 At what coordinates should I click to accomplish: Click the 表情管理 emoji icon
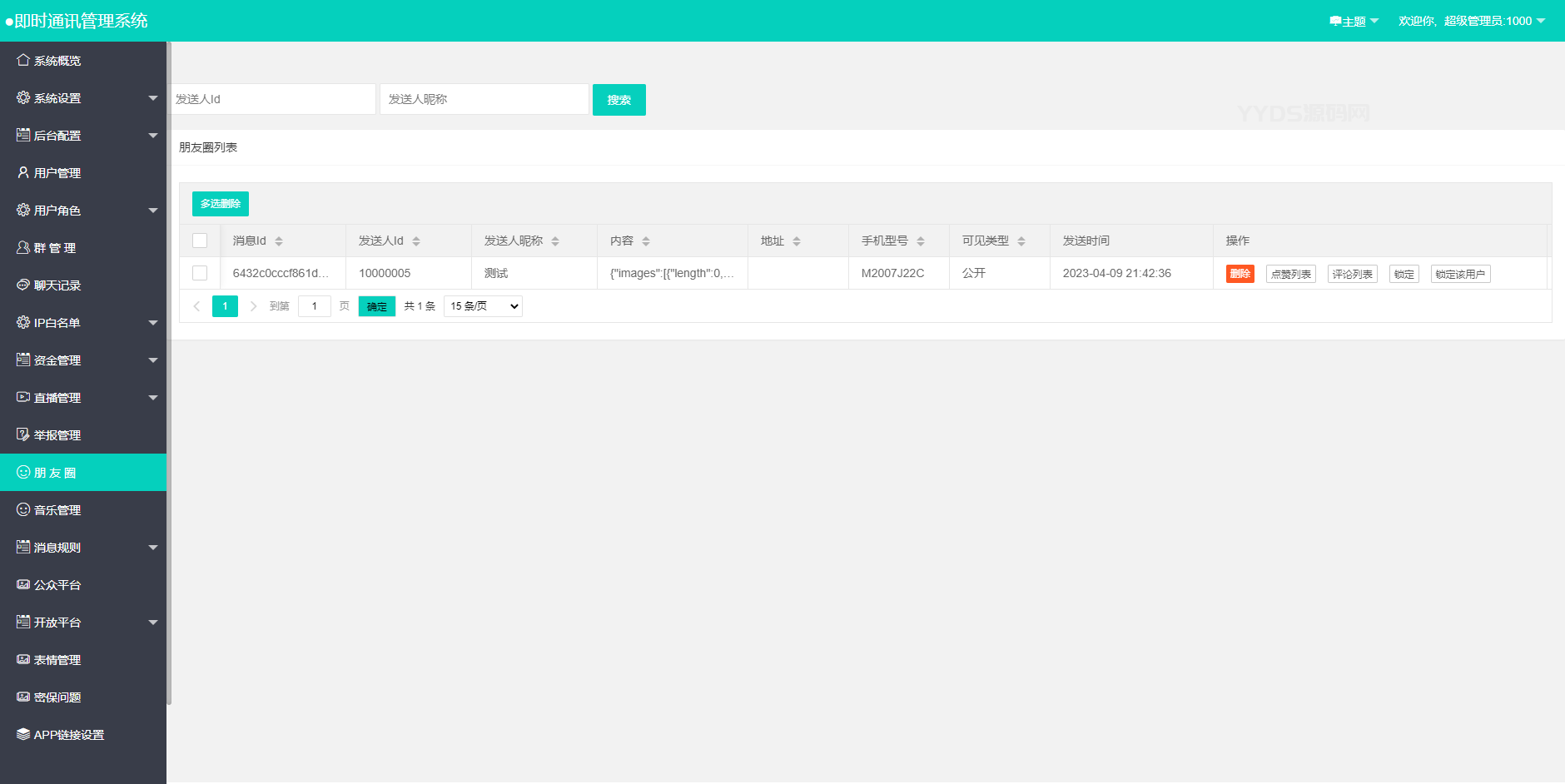(x=22, y=659)
